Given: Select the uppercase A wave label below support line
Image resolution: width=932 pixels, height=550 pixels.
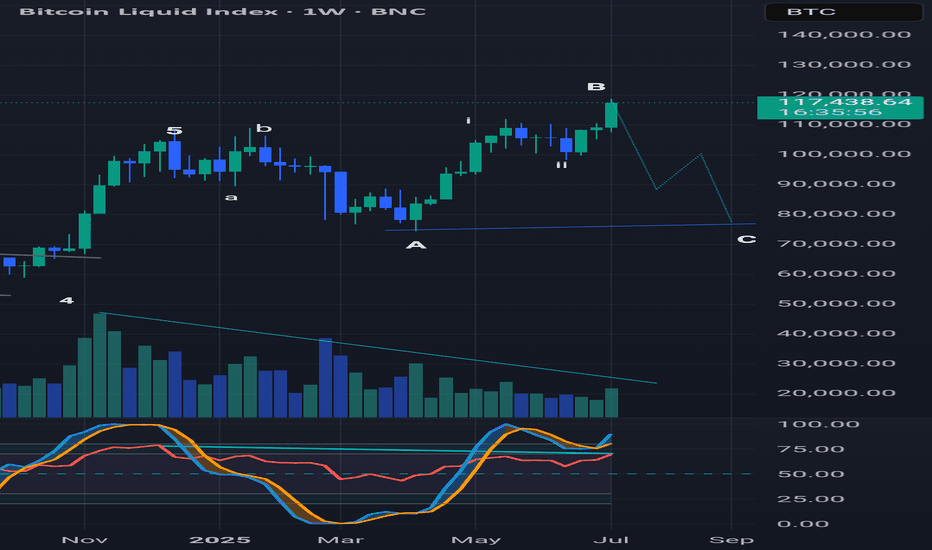Looking at the screenshot, I should 416,245.
